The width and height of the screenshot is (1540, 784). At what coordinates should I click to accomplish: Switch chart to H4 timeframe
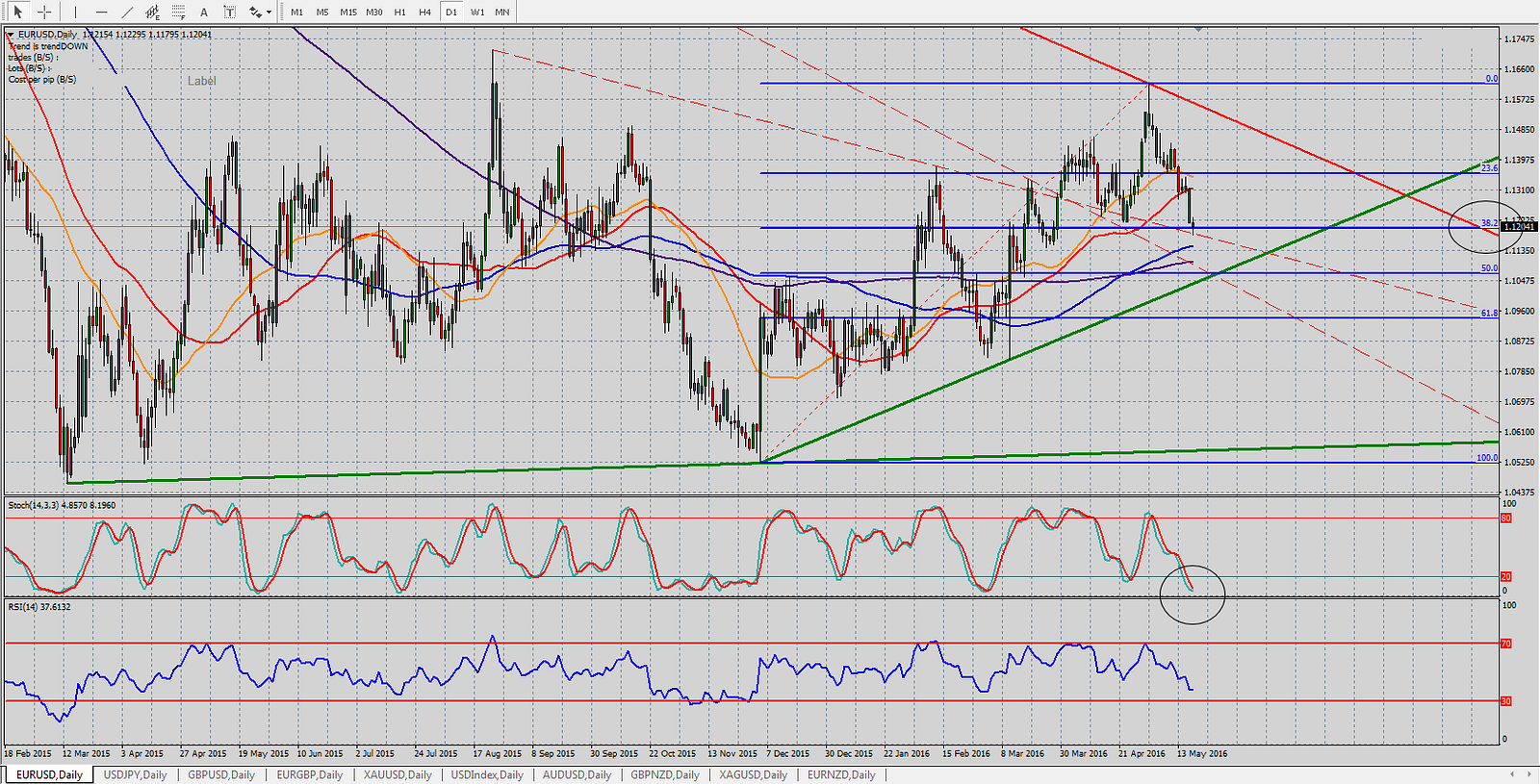[x=425, y=12]
